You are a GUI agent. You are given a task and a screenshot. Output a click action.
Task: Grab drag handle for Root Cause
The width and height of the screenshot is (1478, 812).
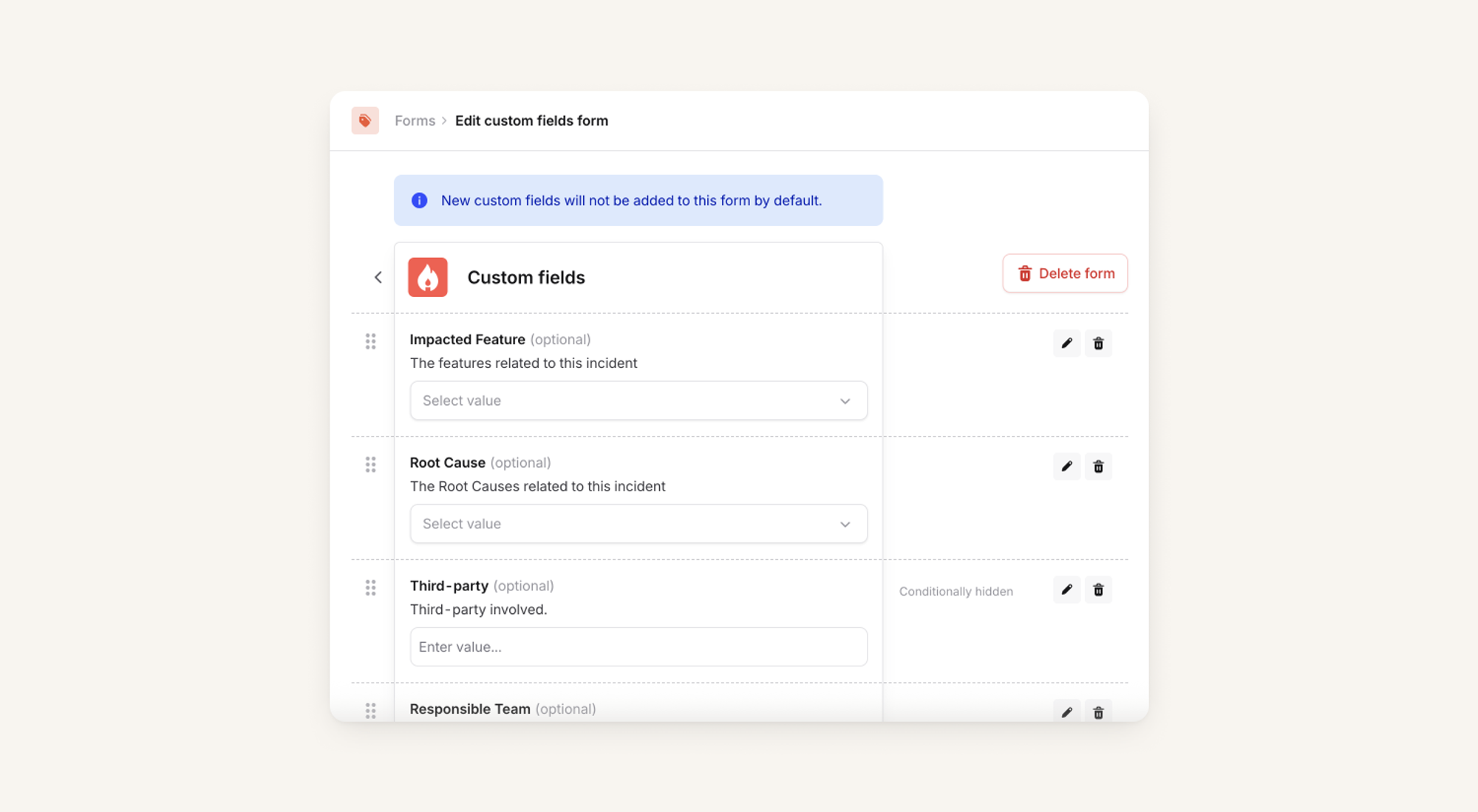[x=370, y=464]
